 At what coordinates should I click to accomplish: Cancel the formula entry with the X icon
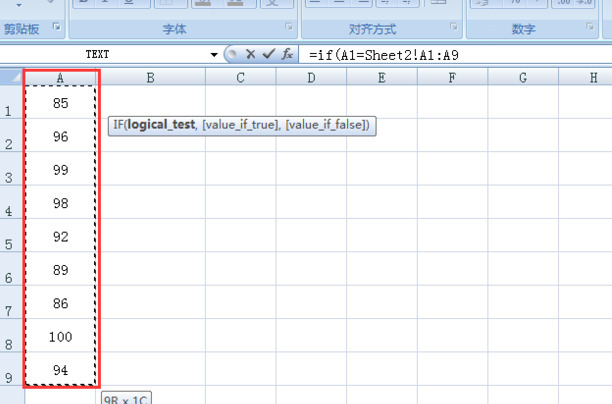coord(251,54)
